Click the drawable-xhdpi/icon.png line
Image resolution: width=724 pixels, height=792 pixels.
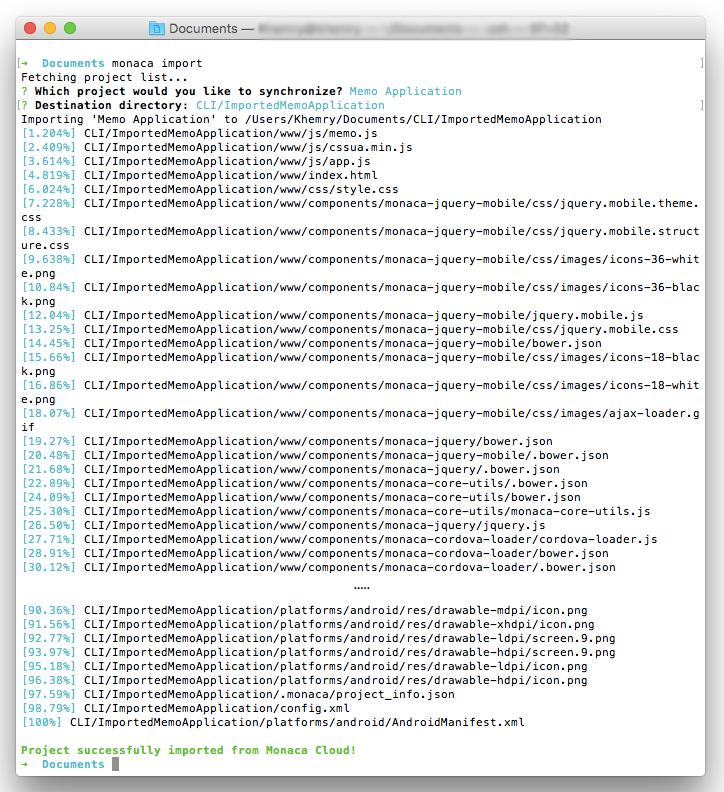coord(308,624)
